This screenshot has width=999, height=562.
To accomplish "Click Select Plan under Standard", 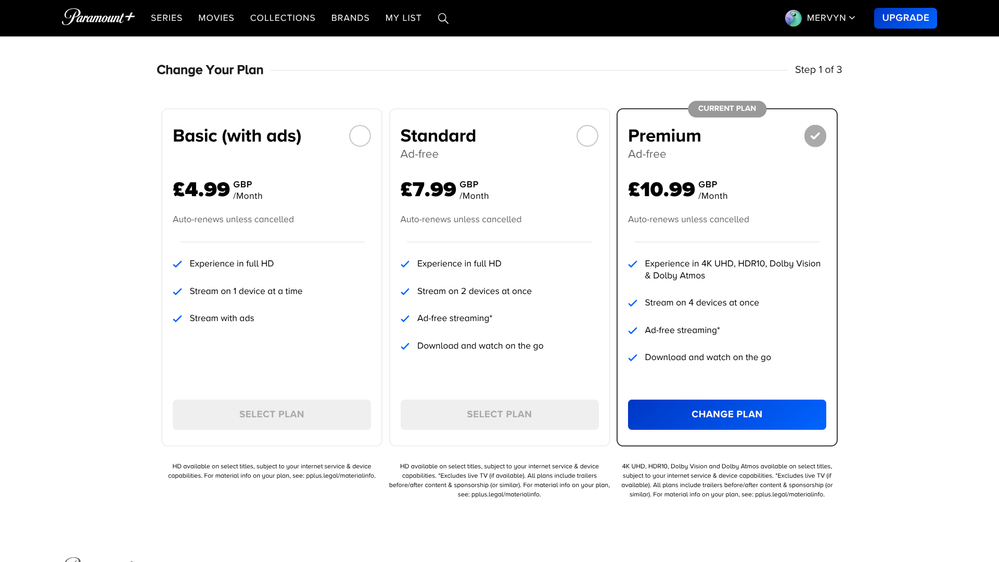I will [499, 414].
